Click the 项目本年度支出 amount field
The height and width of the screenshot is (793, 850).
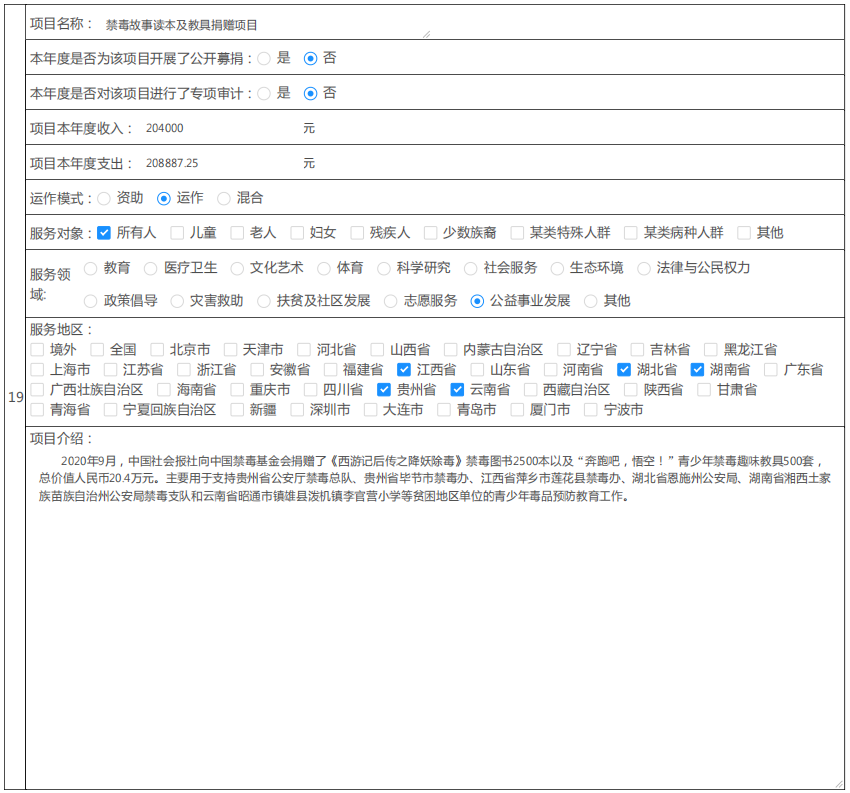[x=220, y=163]
